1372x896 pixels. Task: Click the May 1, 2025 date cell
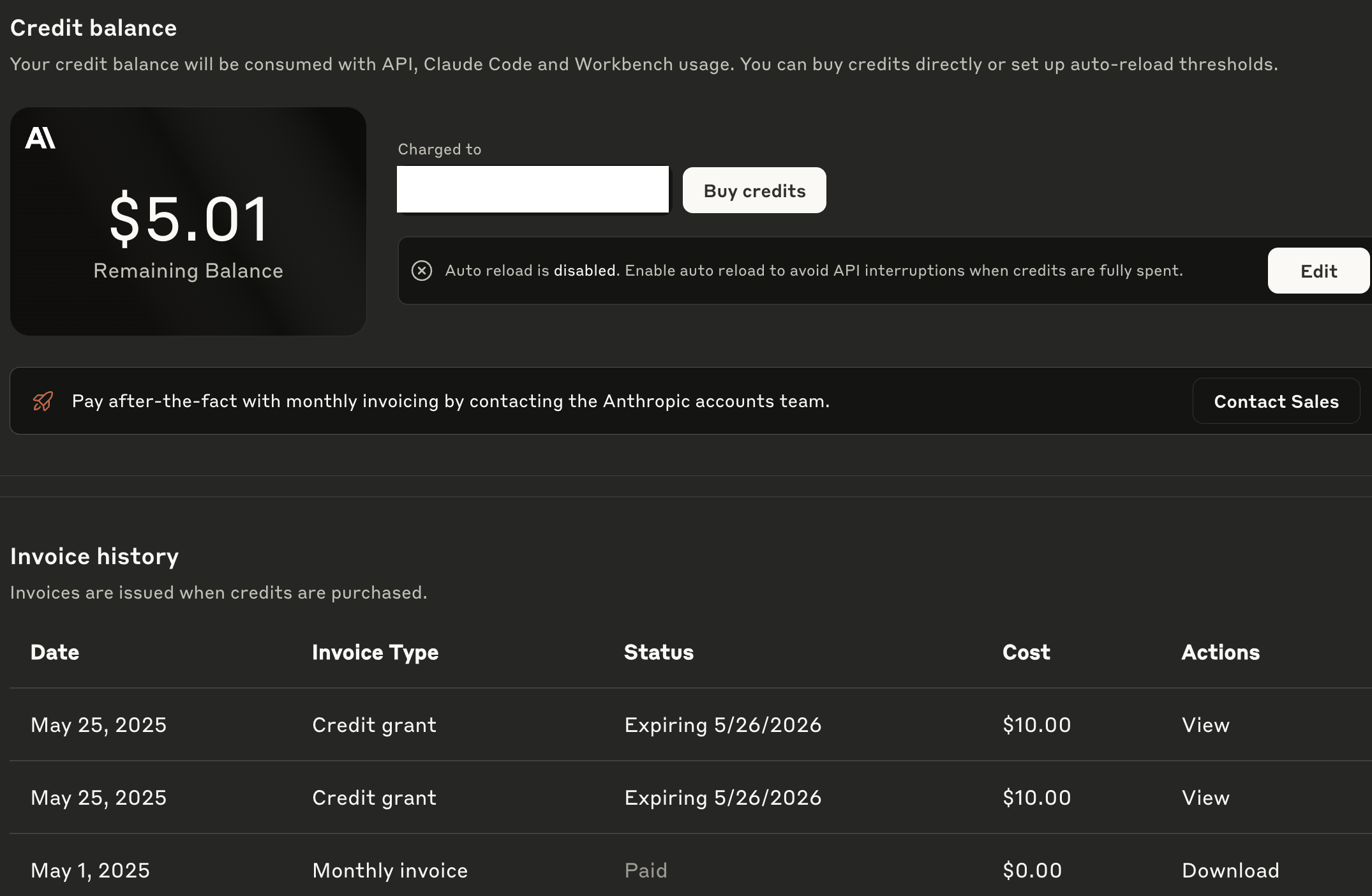click(90, 870)
